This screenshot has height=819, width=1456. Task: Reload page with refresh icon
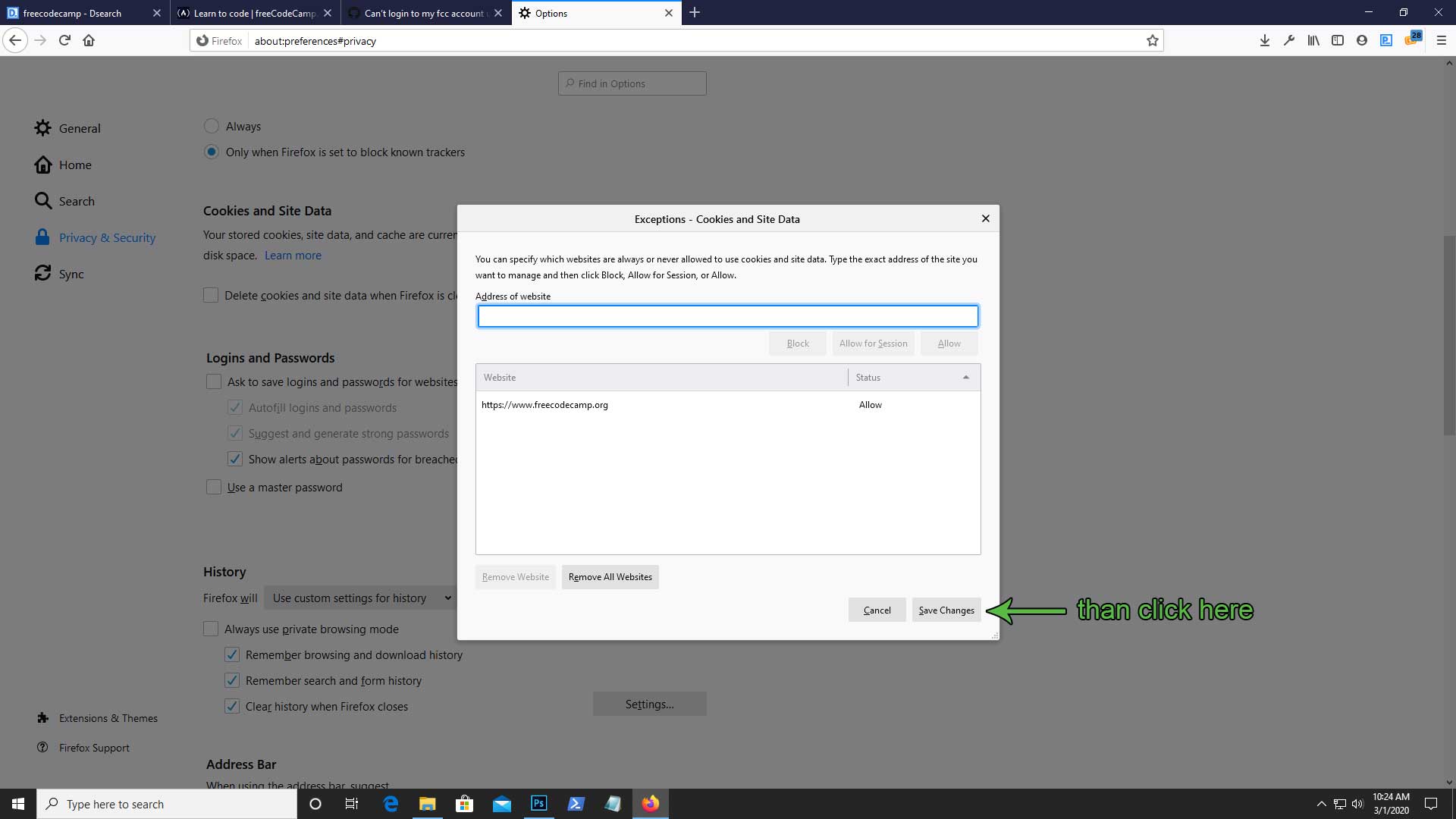click(x=64, y=41)
